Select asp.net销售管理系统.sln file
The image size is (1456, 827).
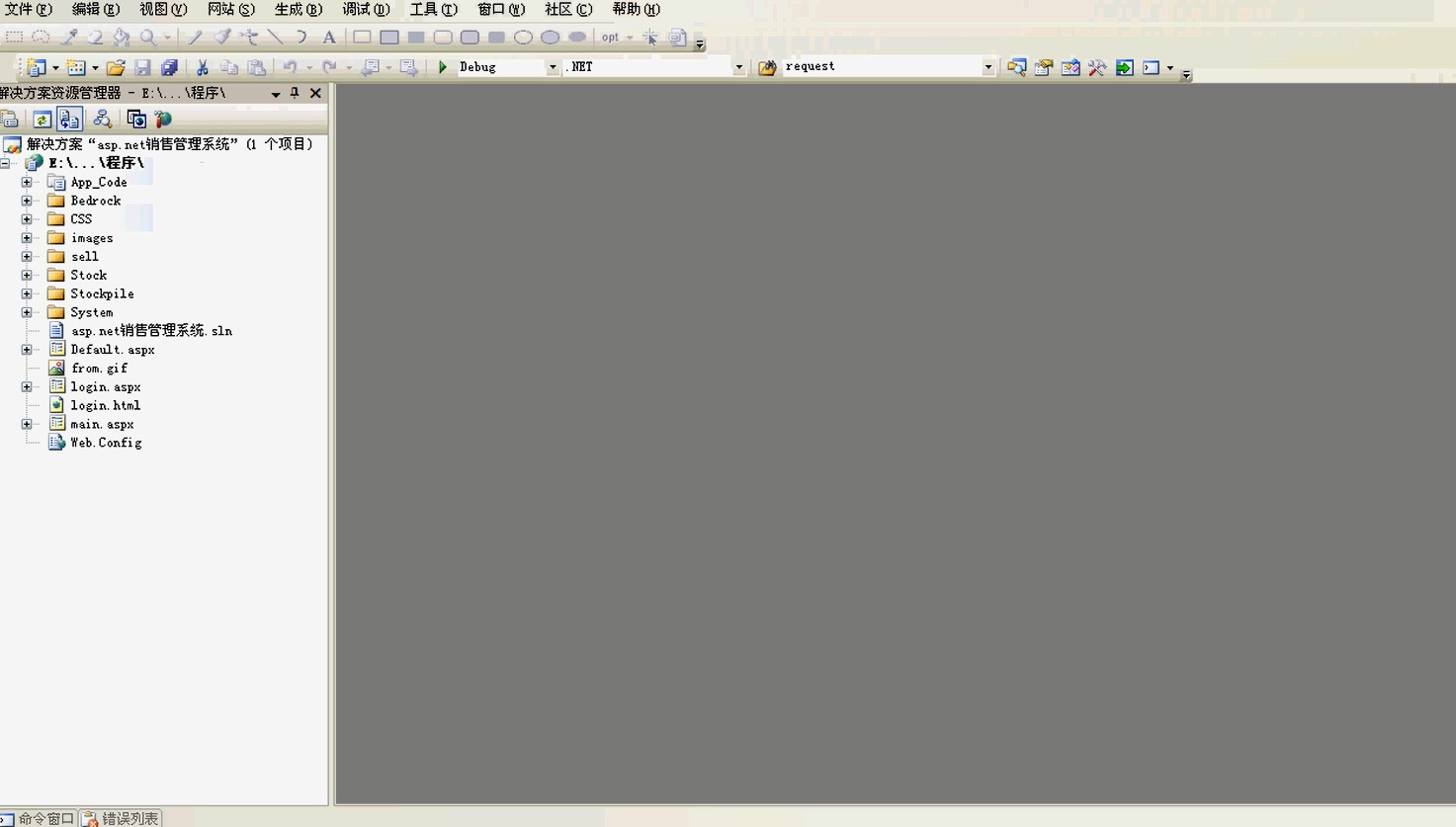click(151, 331)
